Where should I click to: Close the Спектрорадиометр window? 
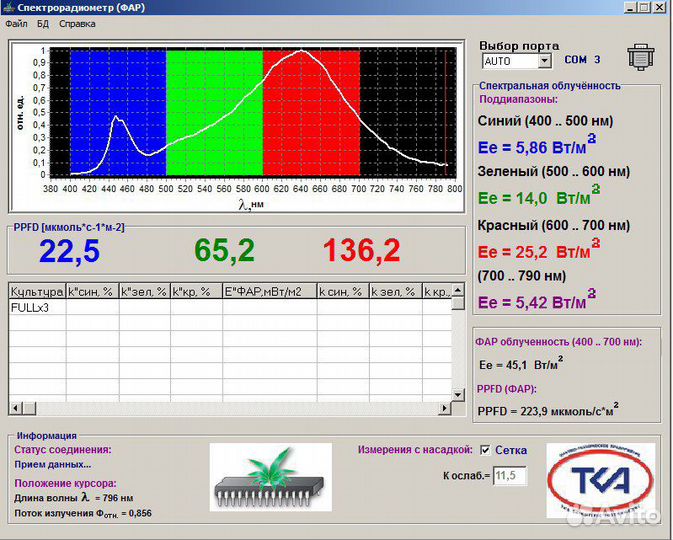pyautogui.click(x=657, y=7)
